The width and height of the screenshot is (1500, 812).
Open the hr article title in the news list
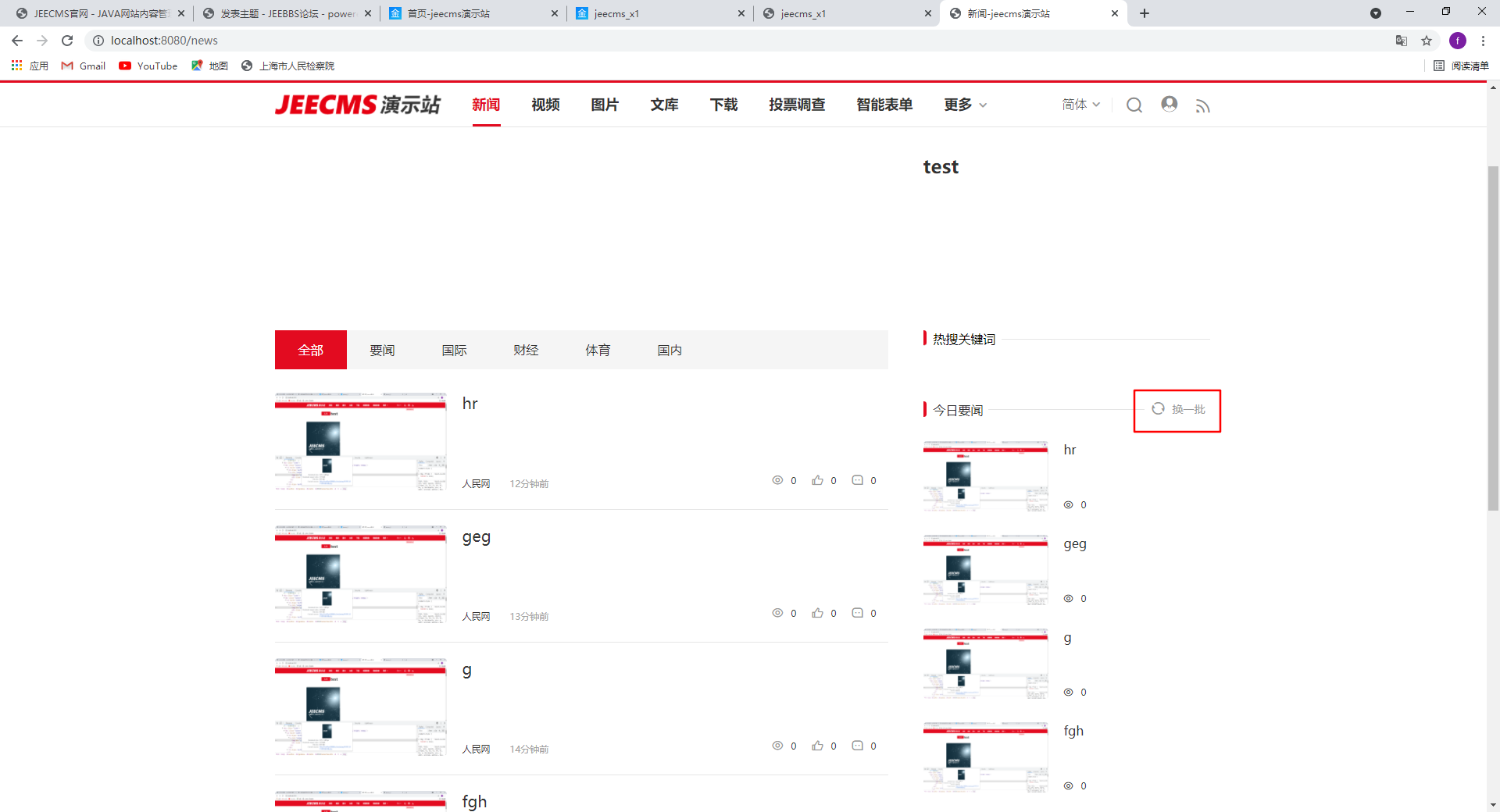470,404
